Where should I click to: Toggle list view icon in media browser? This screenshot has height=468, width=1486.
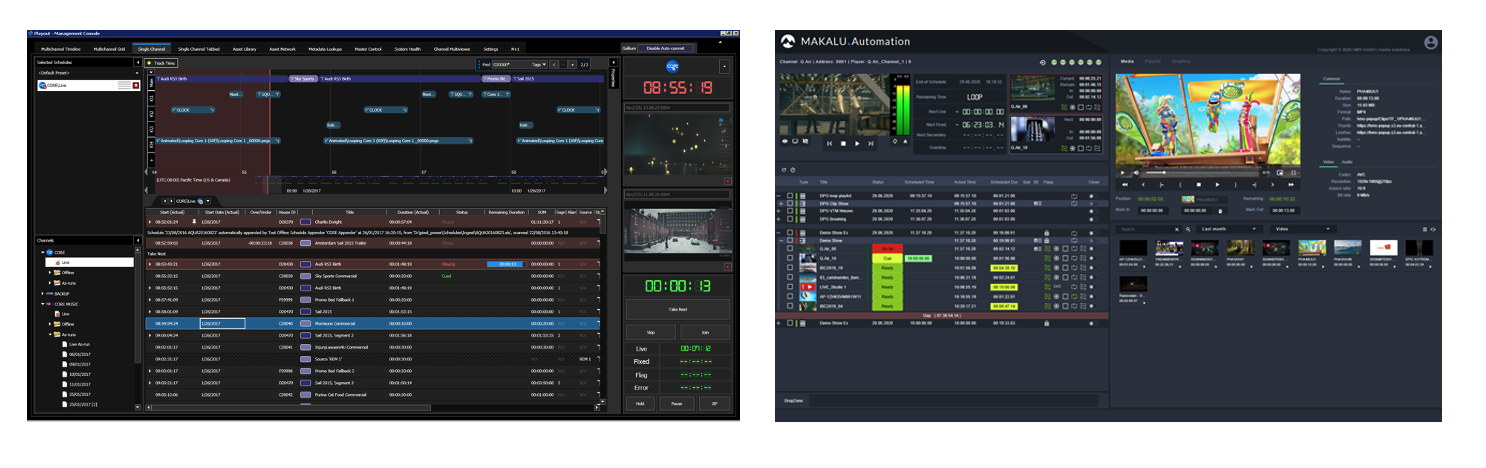coord(1424,229)
